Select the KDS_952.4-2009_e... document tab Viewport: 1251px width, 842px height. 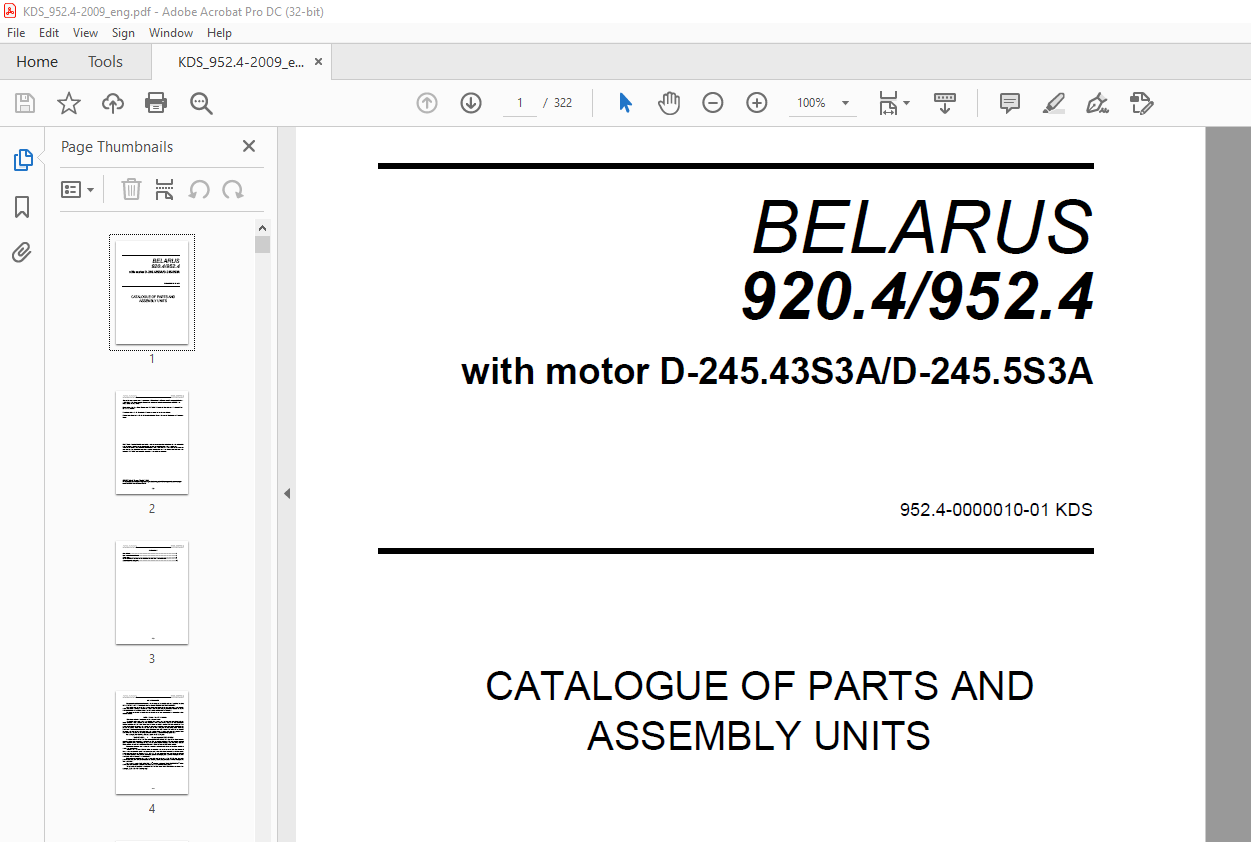pos(241,62)
